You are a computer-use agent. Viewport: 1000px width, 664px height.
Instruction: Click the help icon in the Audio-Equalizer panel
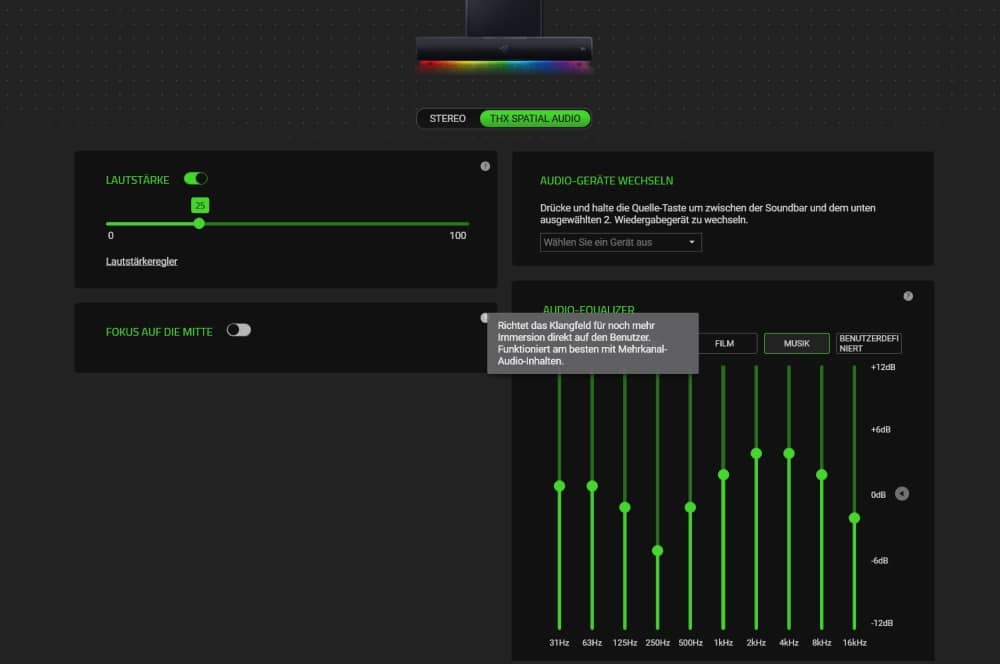(x=908, y=296)
